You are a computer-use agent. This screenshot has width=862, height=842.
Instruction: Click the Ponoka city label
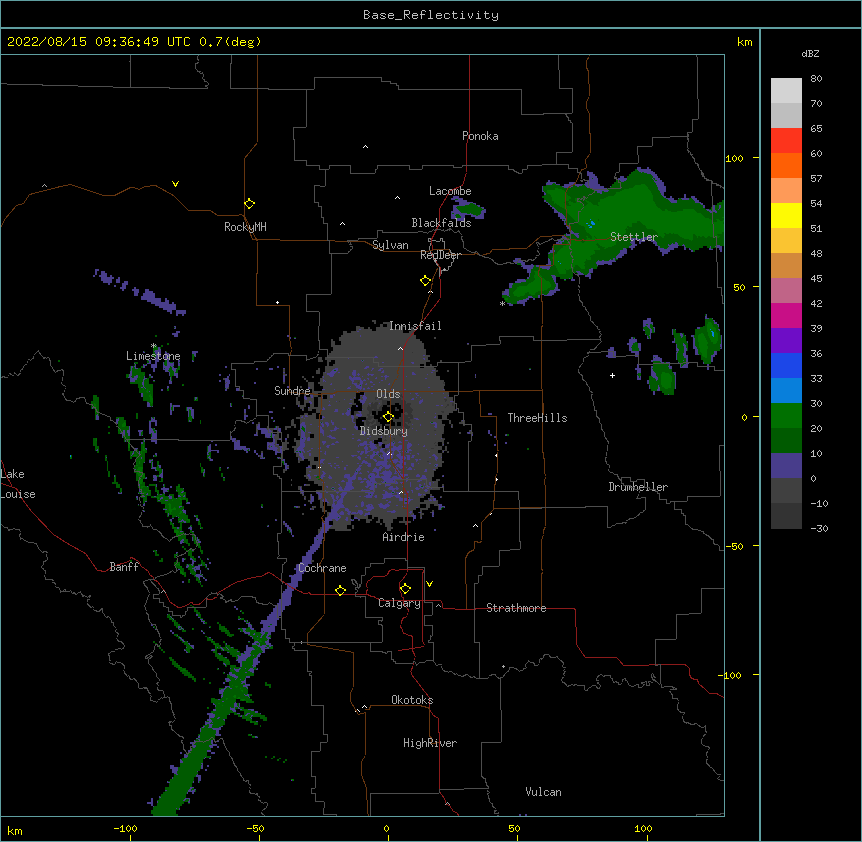click(480, 136)
